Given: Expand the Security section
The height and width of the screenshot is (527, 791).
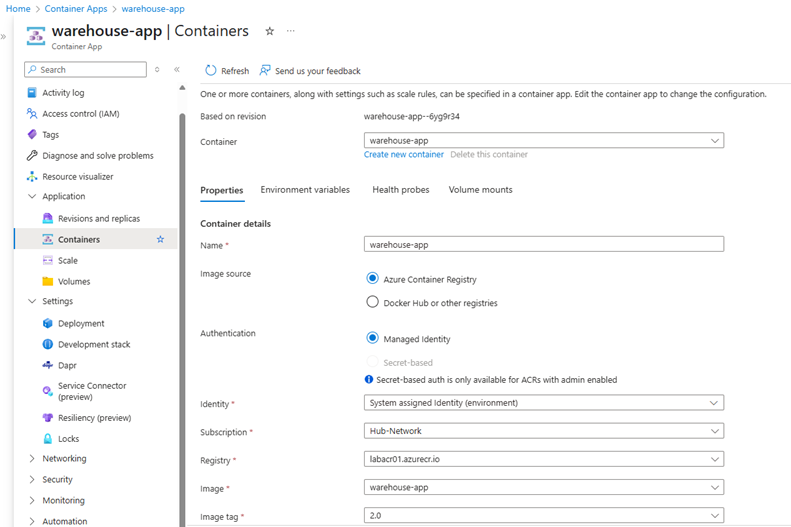Looking at the screenshot, I should [x=32, y=480].
